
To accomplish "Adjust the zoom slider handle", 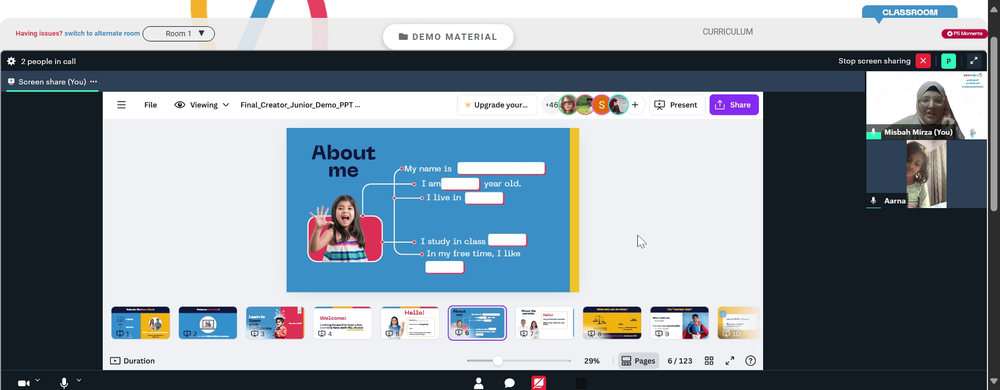I will click(497, 361).
